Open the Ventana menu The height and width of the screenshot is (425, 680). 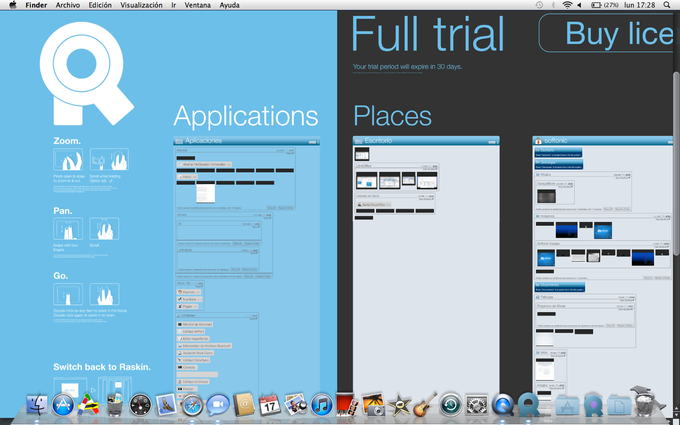coord(197,5)
